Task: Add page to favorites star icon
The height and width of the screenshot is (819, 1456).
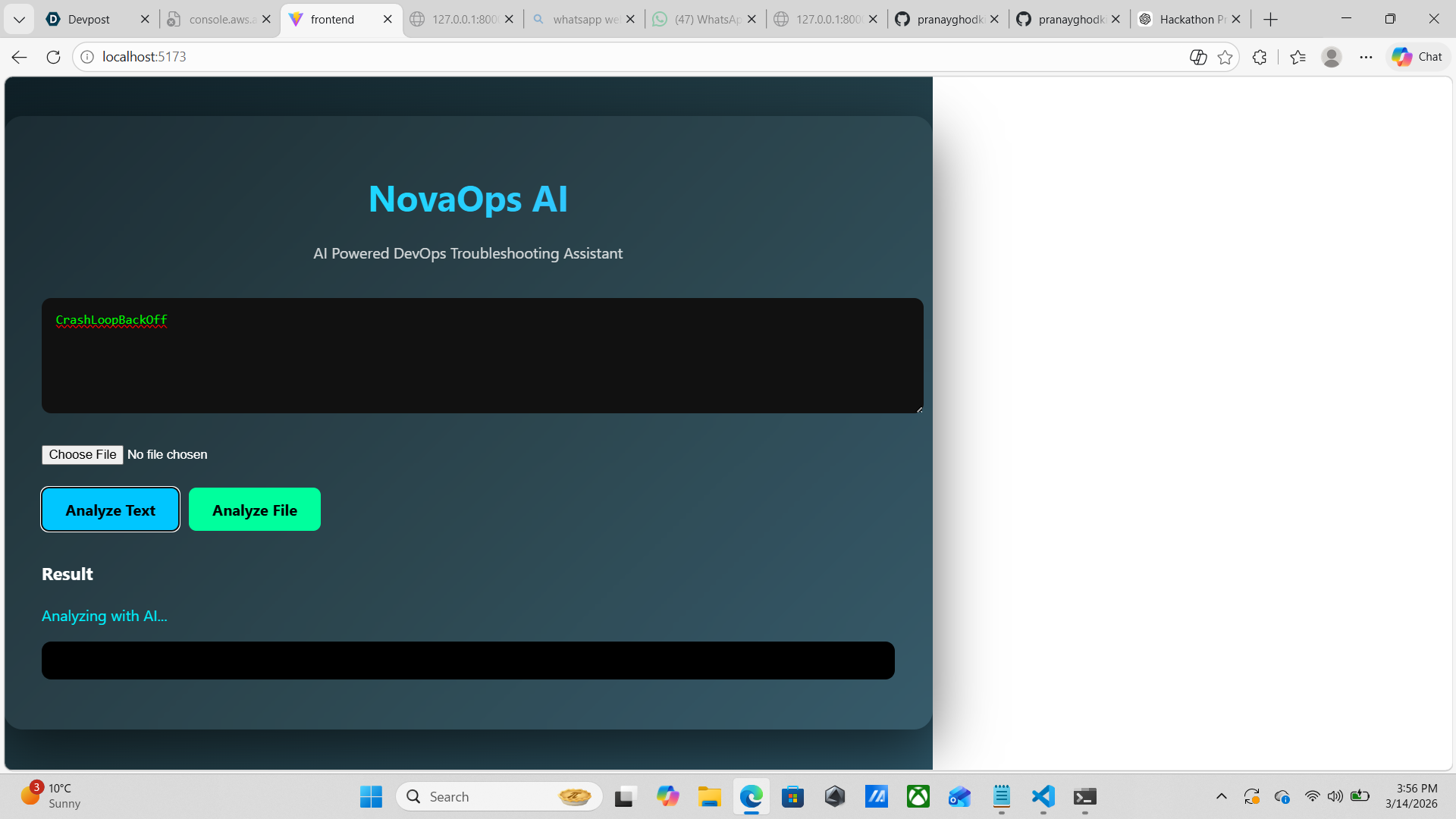Action: point(1225,57)
